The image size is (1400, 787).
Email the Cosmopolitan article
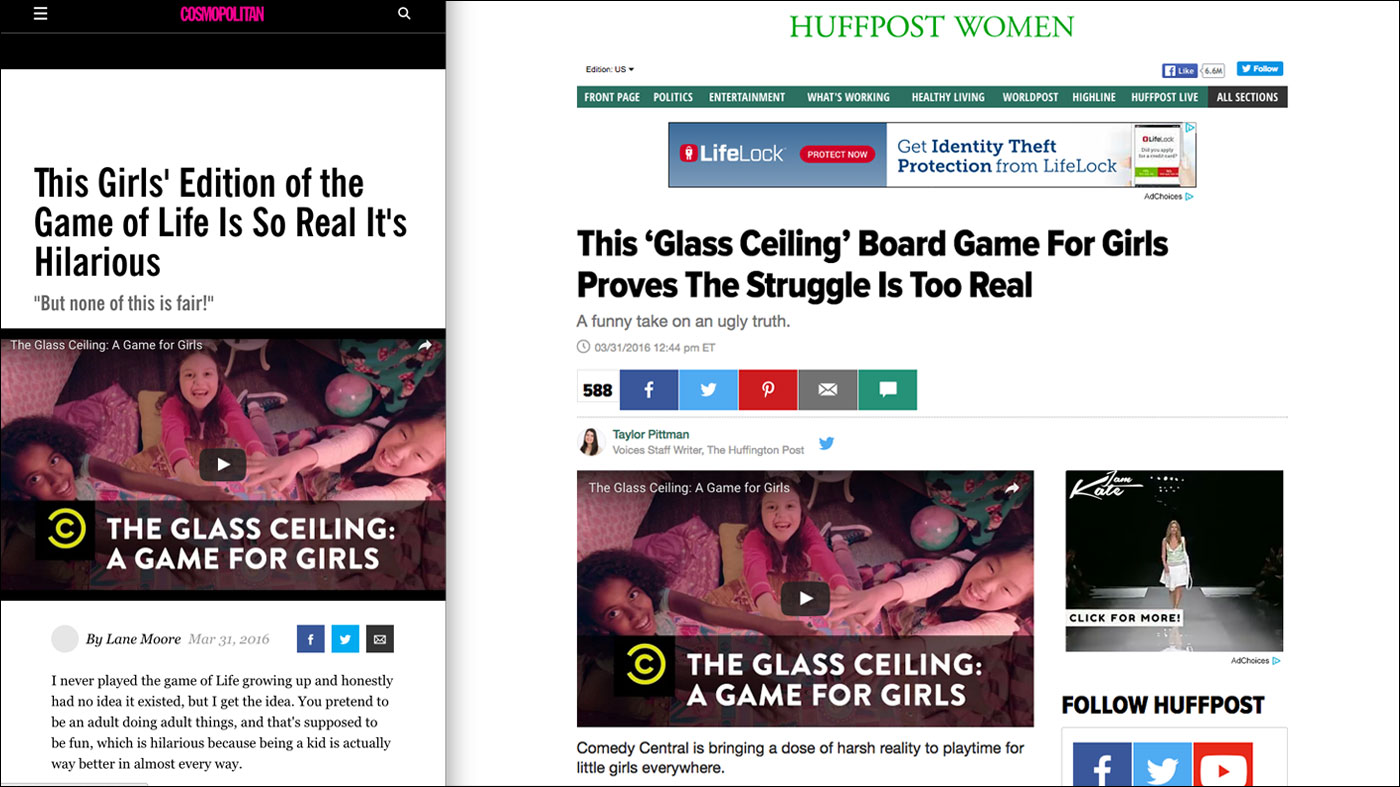pyautogui.click(x=380, y=639)
